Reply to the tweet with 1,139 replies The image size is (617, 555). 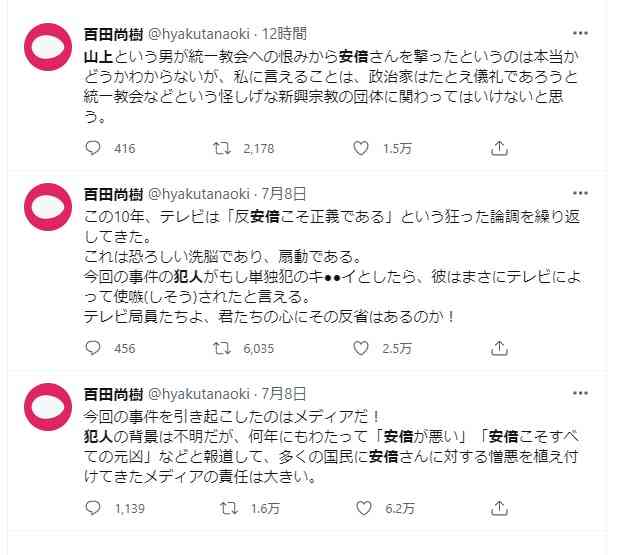(x=93, y=508)
